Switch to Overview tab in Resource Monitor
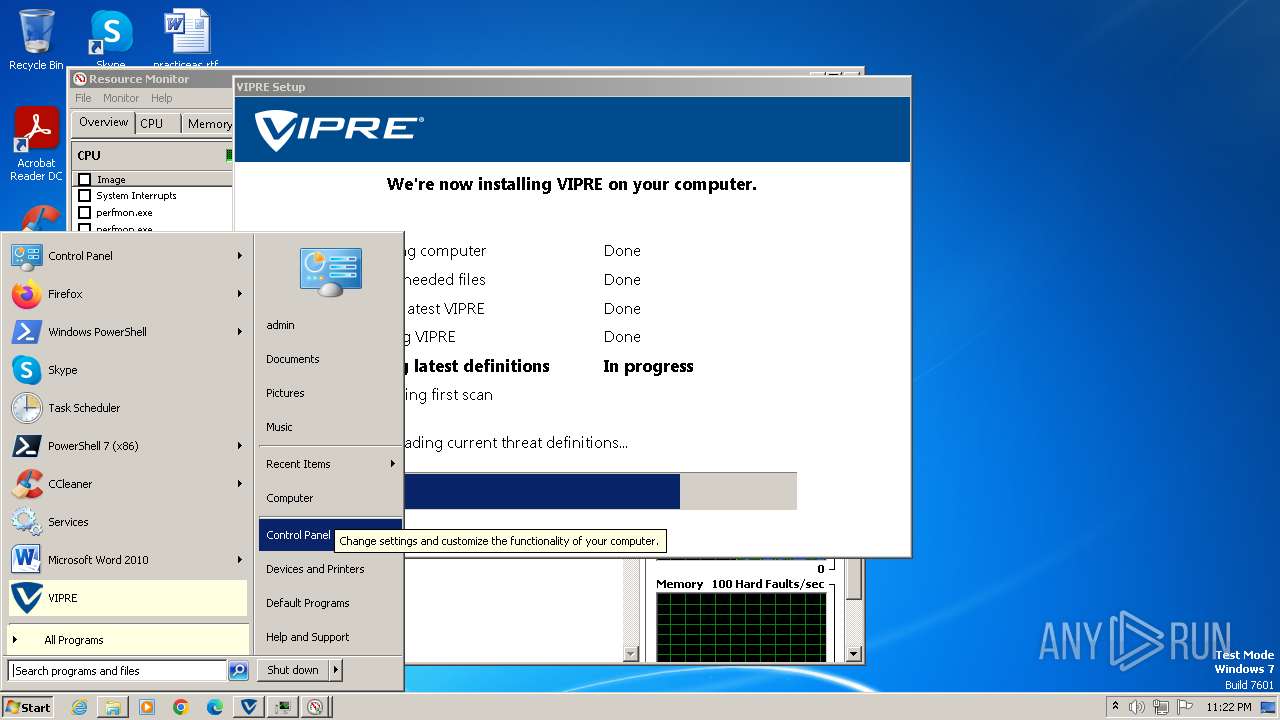1280x720 pixels. (x=104, y=122)
